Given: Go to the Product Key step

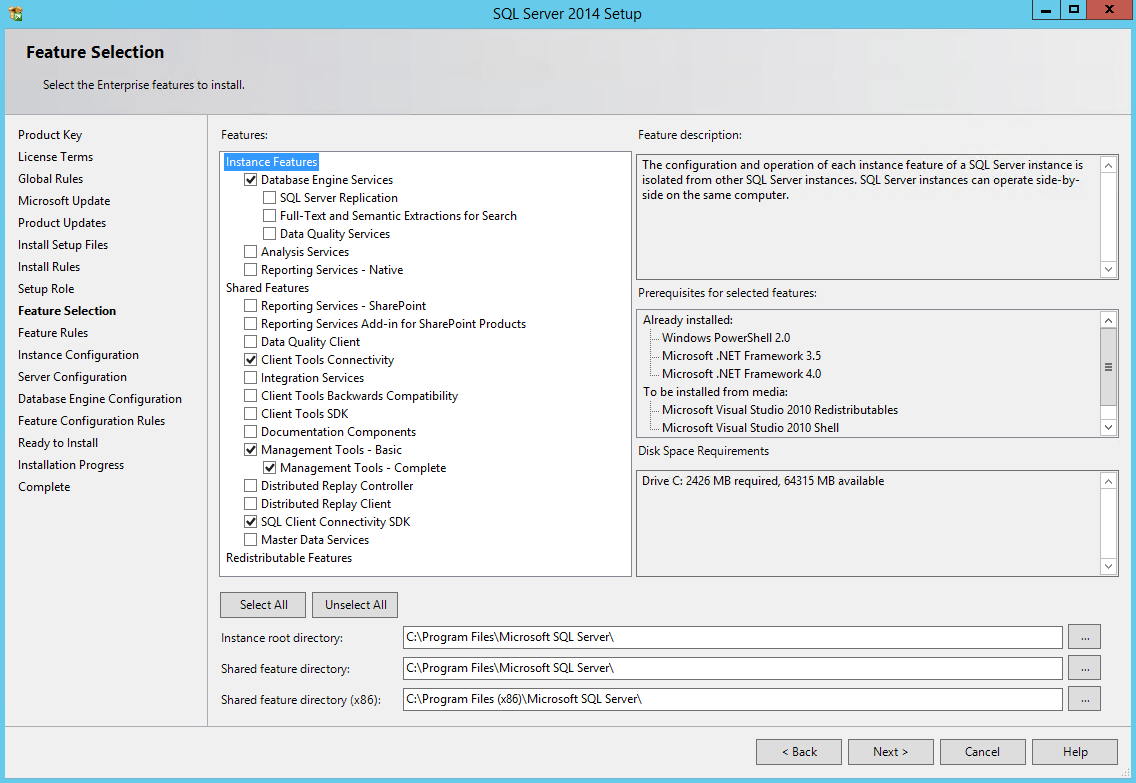Looking at the screenshot, I should 50,134.
